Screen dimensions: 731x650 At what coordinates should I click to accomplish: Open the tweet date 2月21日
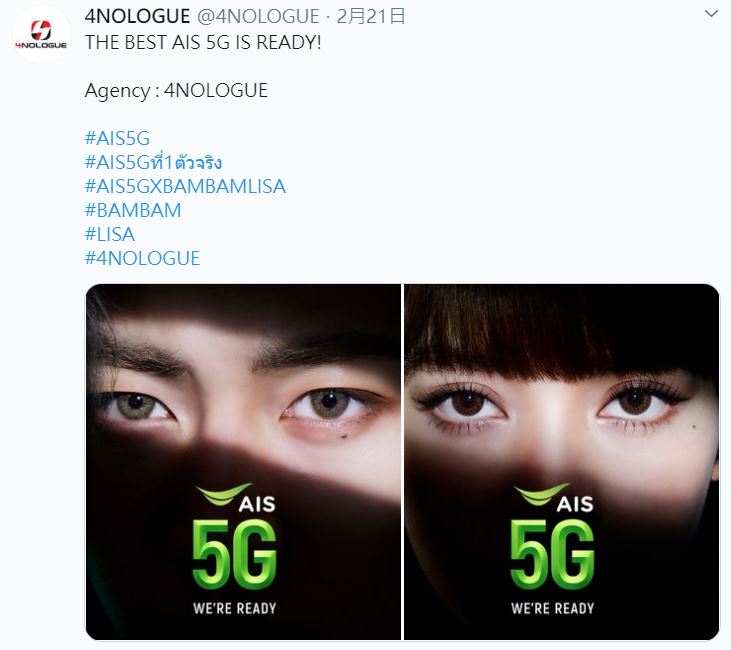coord(371,17)
